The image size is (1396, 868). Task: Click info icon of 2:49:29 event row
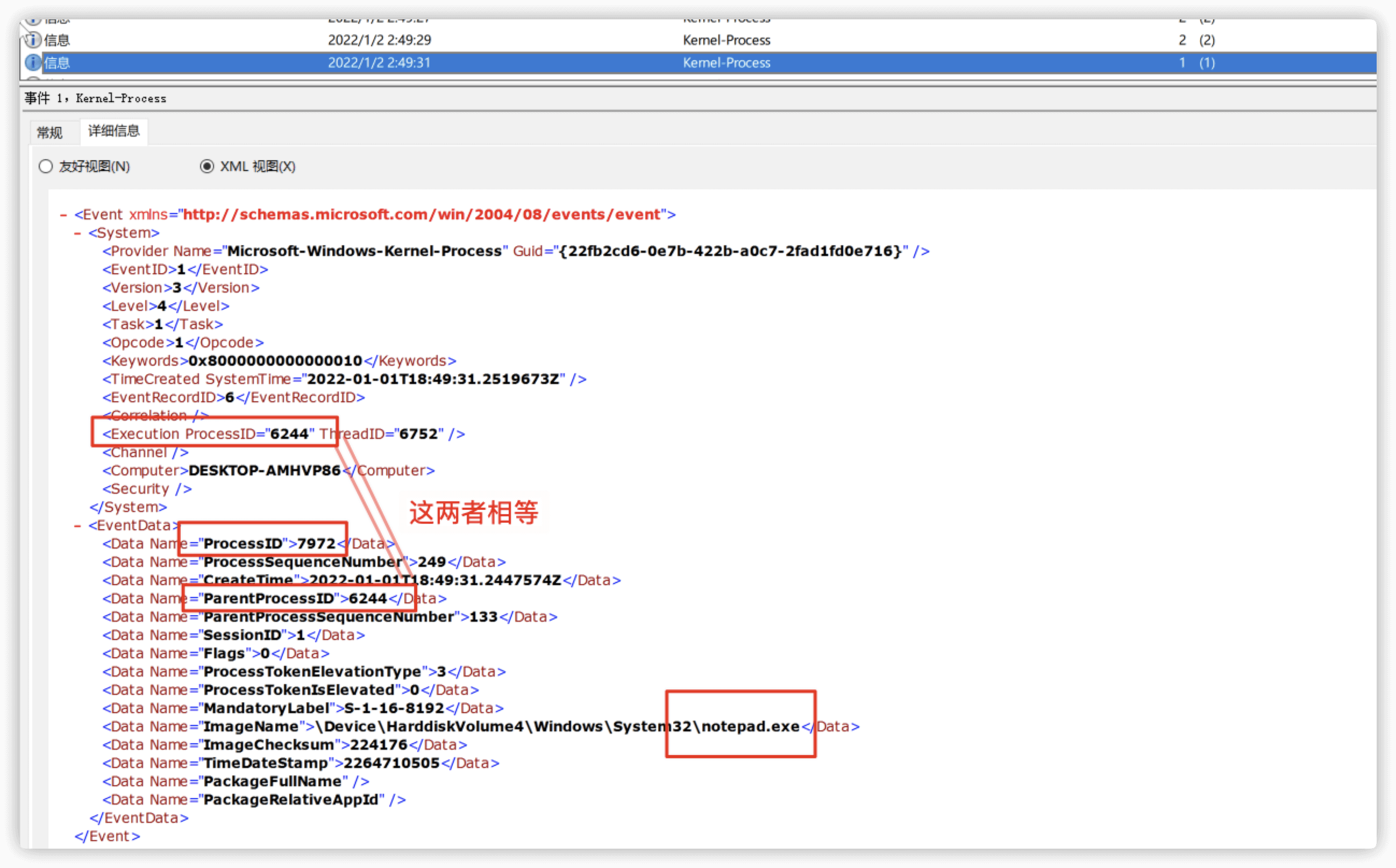[33, 40]
